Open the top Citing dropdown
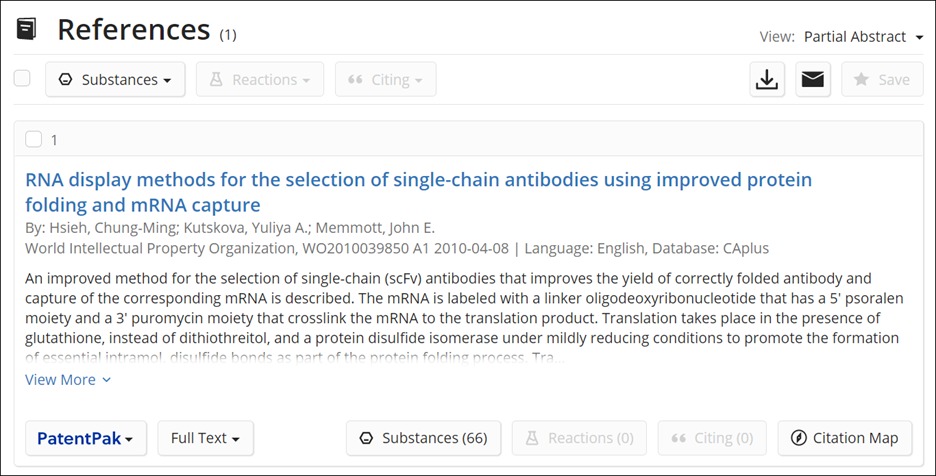The image size is (936, 476). (x=386, y=79)
